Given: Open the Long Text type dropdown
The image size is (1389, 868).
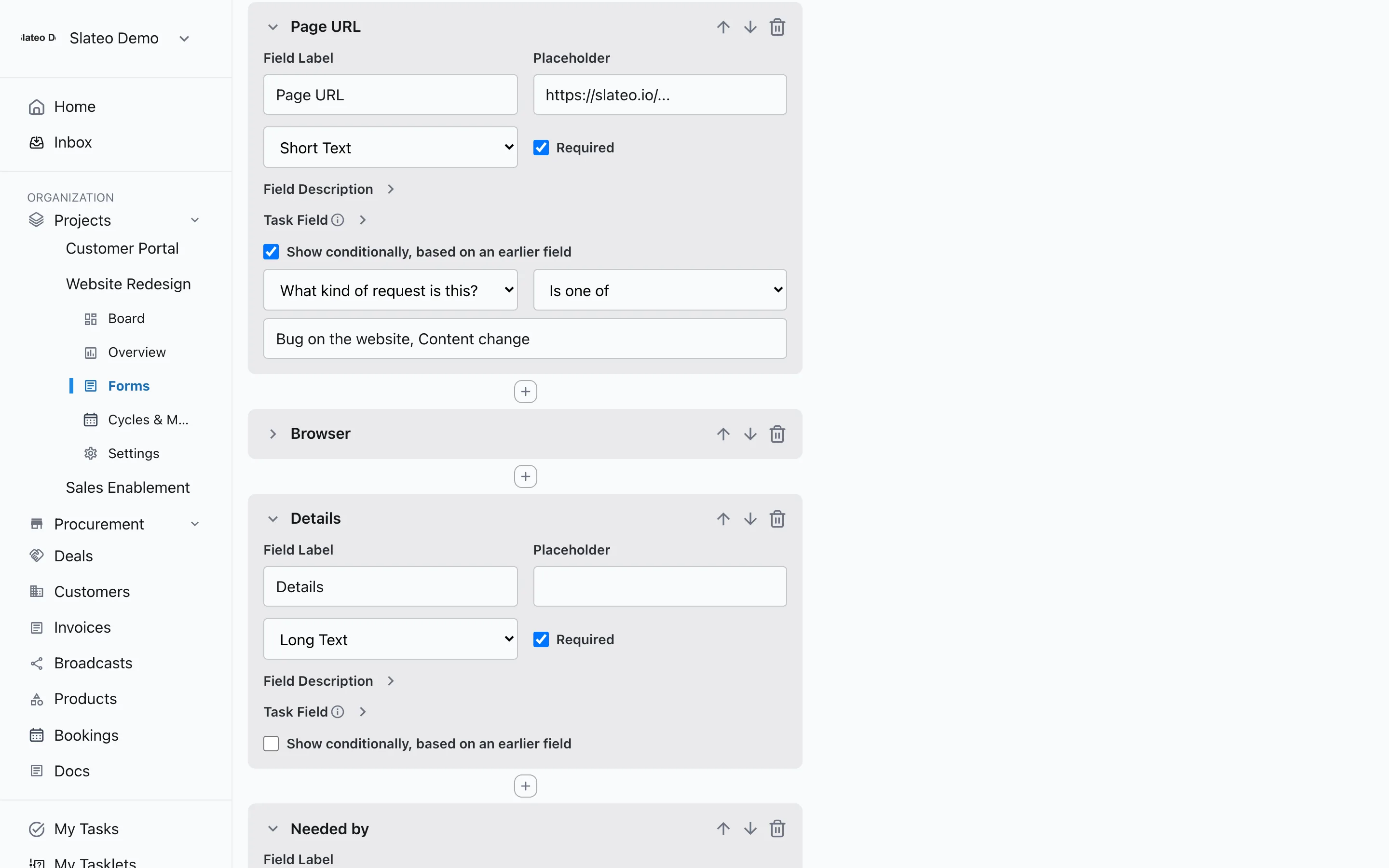Looking at the screenshot, I should click(390, 639).
